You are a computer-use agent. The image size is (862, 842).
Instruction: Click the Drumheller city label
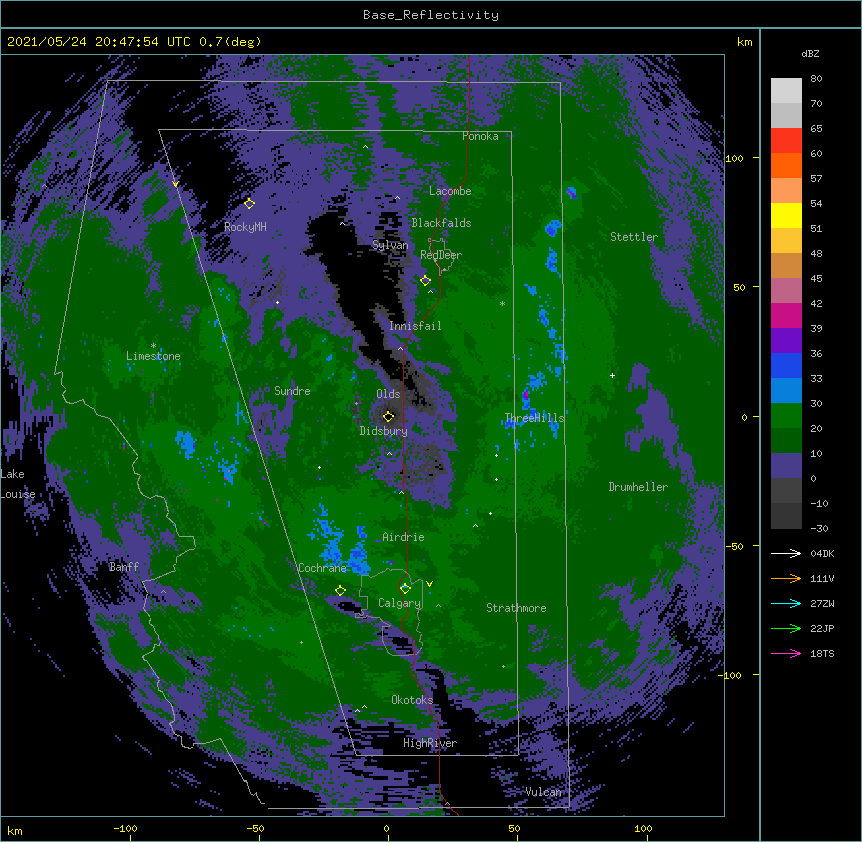pos(638,487)
